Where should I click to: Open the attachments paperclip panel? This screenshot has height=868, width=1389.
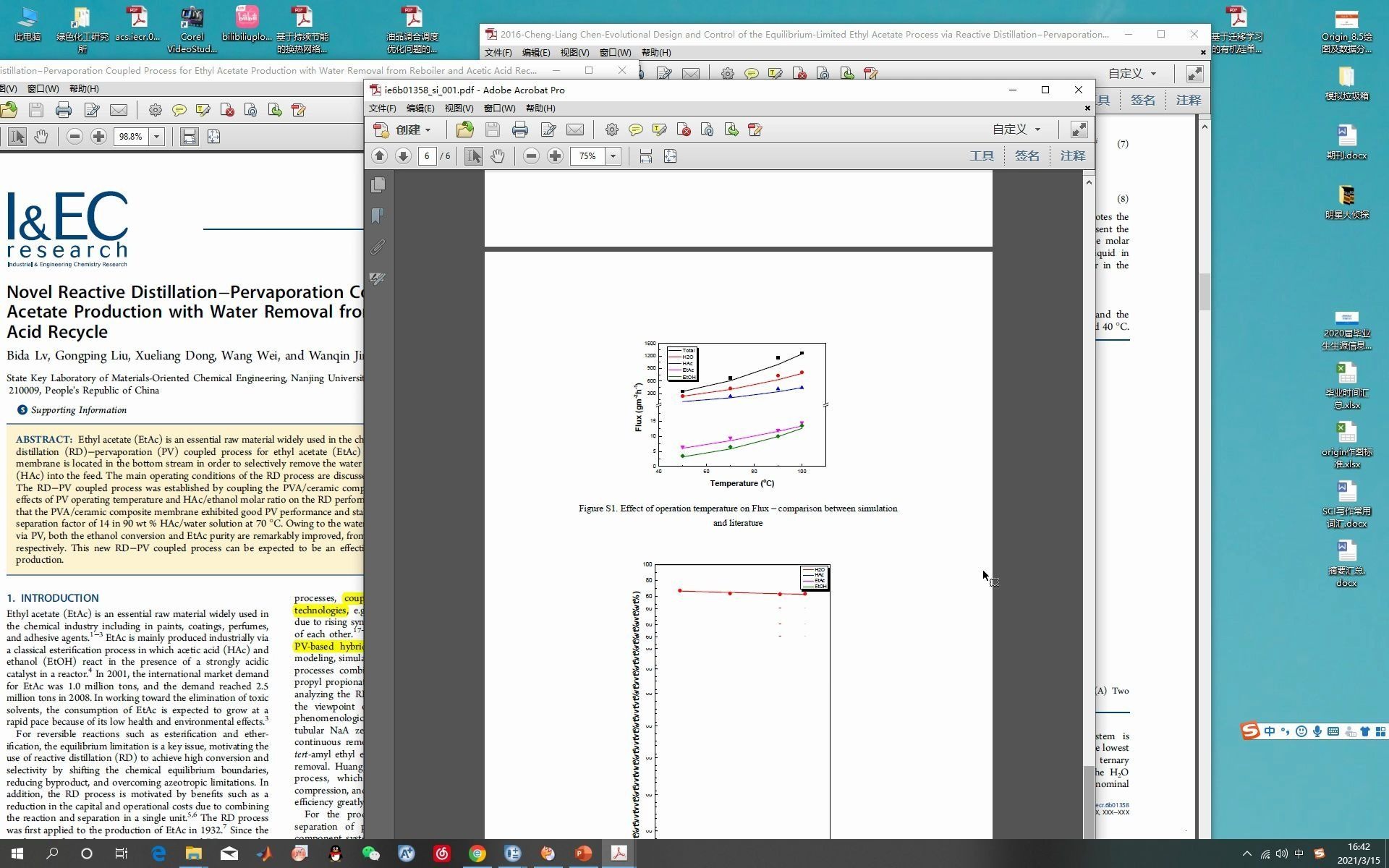tap(378, 247)
